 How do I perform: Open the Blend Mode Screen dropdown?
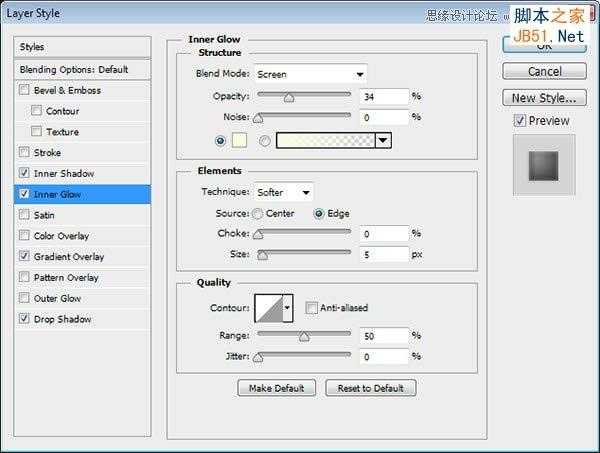click(310, 74)
